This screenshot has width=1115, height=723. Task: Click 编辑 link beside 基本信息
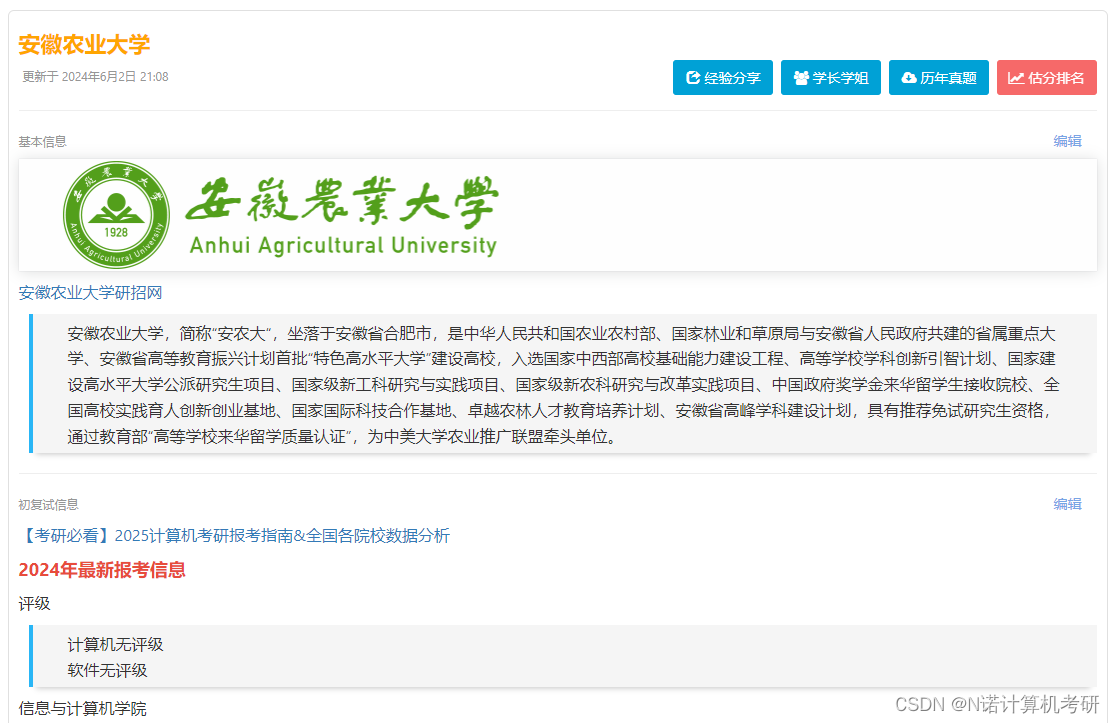(x=1067, y=141)
